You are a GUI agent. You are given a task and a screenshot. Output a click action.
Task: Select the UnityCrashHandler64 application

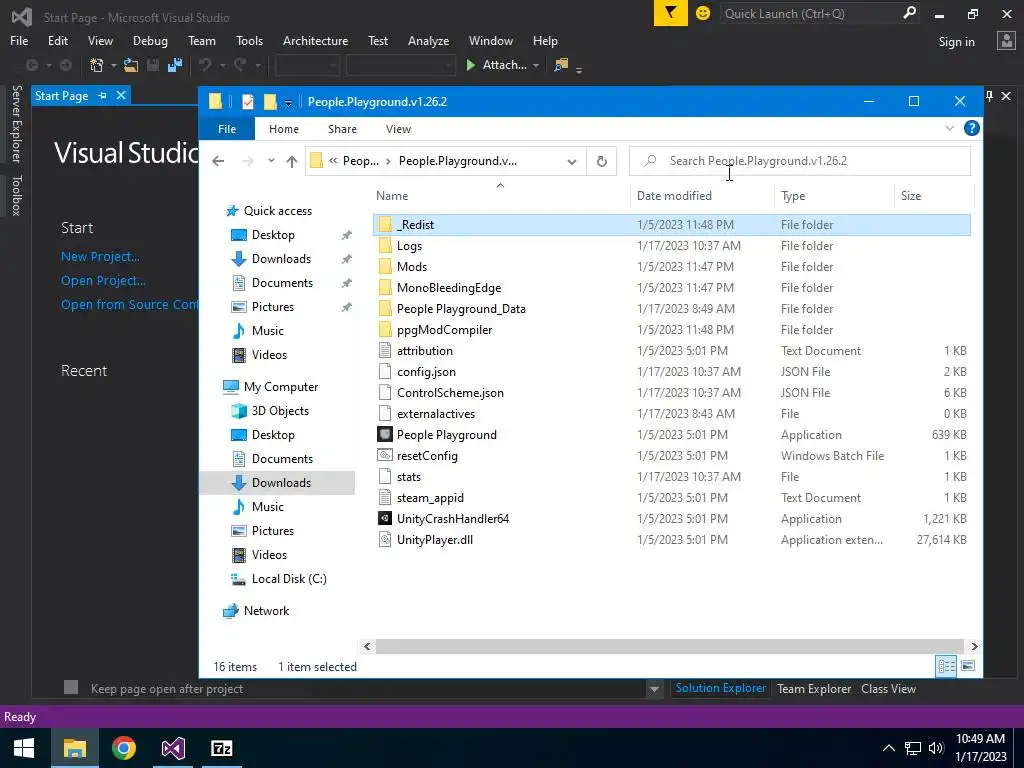(453, 519)
